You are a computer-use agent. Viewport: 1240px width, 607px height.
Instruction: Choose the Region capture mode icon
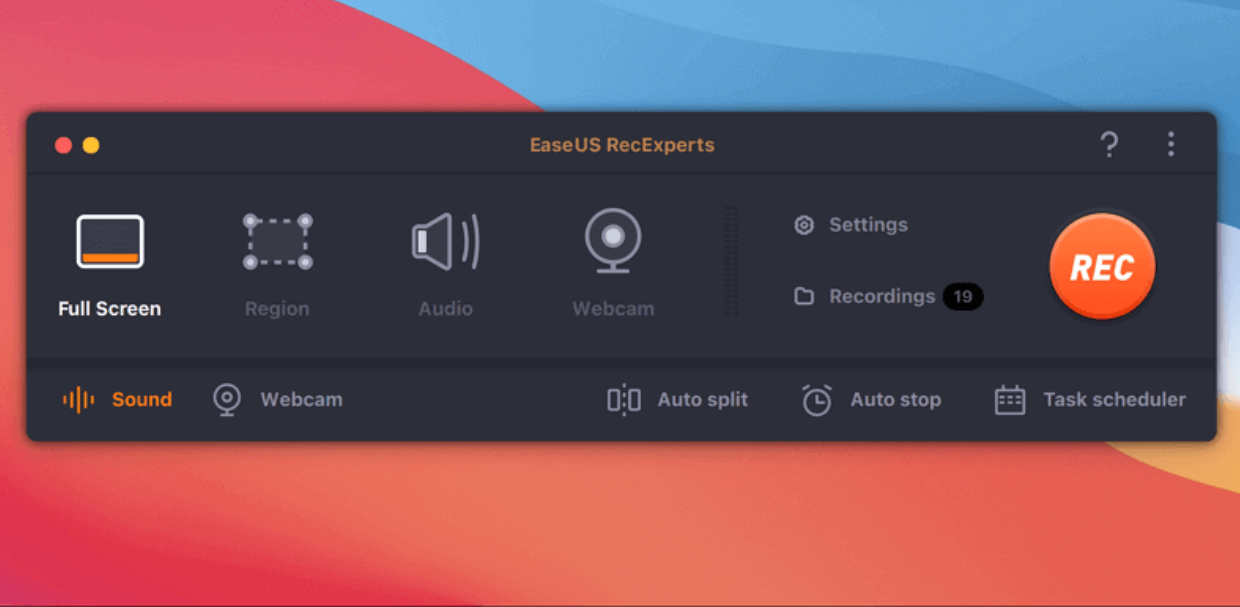[278, 241]
